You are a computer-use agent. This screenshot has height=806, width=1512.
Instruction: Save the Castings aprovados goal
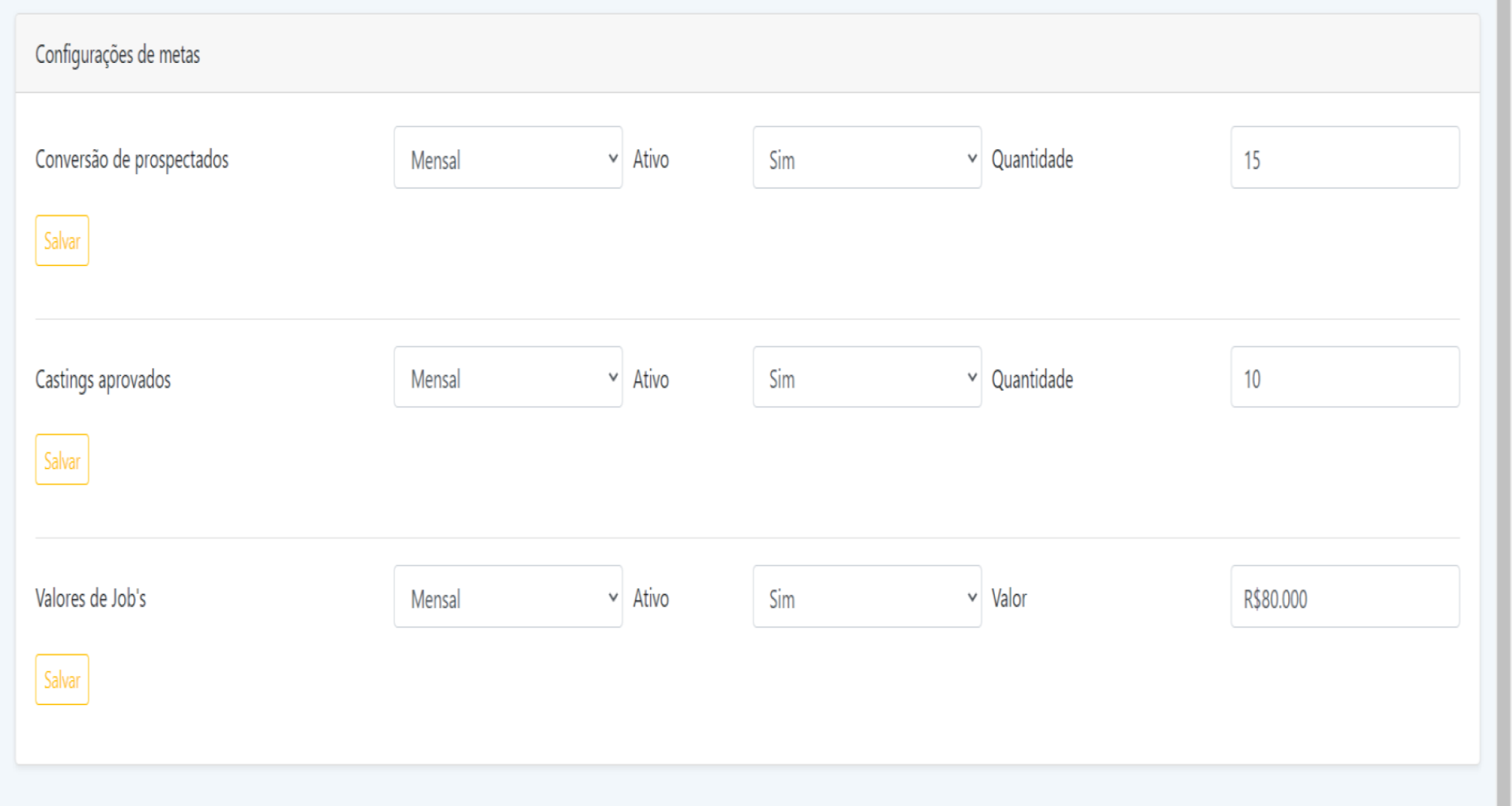pyautogui.click(x=62, y=460)
